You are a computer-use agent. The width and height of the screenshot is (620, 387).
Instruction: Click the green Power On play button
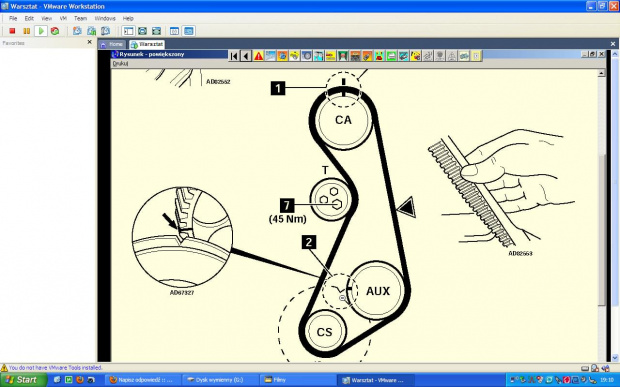point(41,31)
